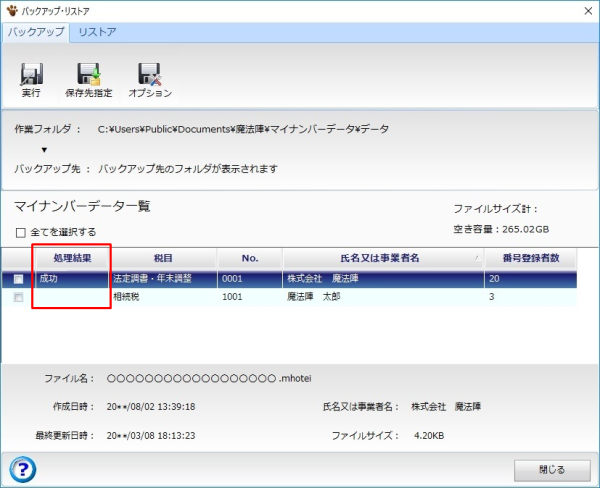
Task: Click the down arrow below 作業フォルダ
Action: click(44, 149)
